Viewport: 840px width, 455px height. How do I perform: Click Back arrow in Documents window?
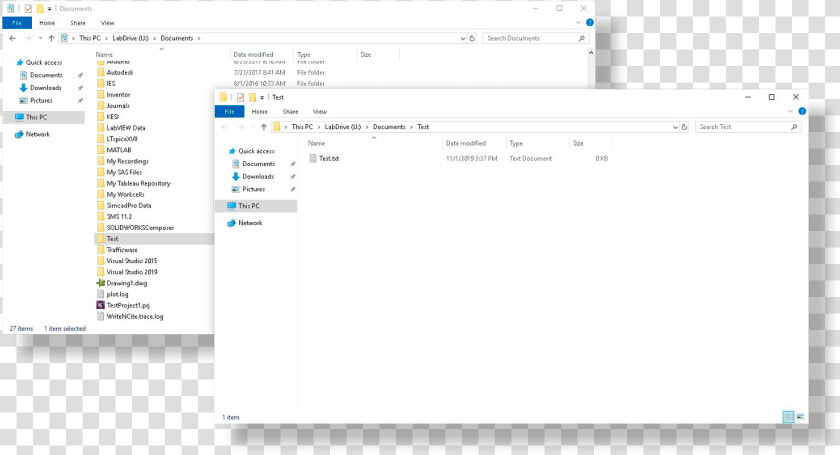click(x=12, y=38)
